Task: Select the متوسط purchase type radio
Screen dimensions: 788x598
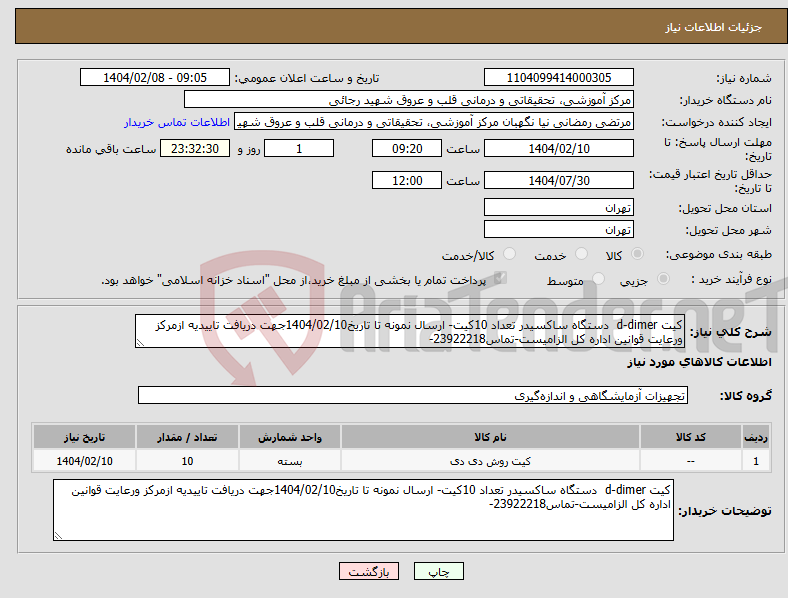Action: coord(598,278)
